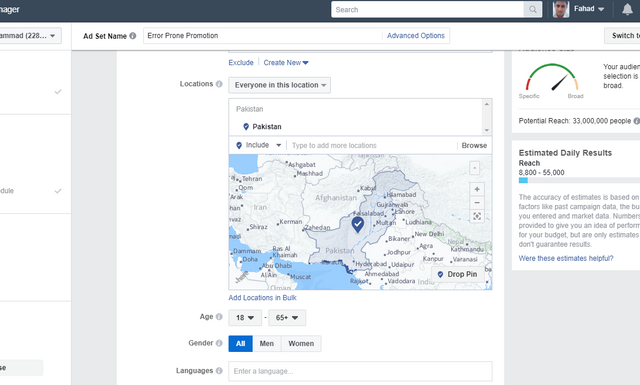Select Women gender option
Screen dimensions: 640x385
pos(301,343)
